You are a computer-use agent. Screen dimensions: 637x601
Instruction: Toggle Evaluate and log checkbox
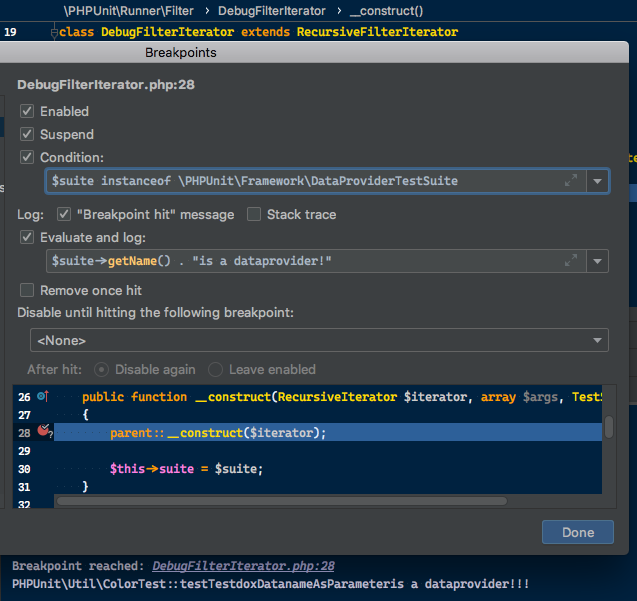[x=27, y=237]
